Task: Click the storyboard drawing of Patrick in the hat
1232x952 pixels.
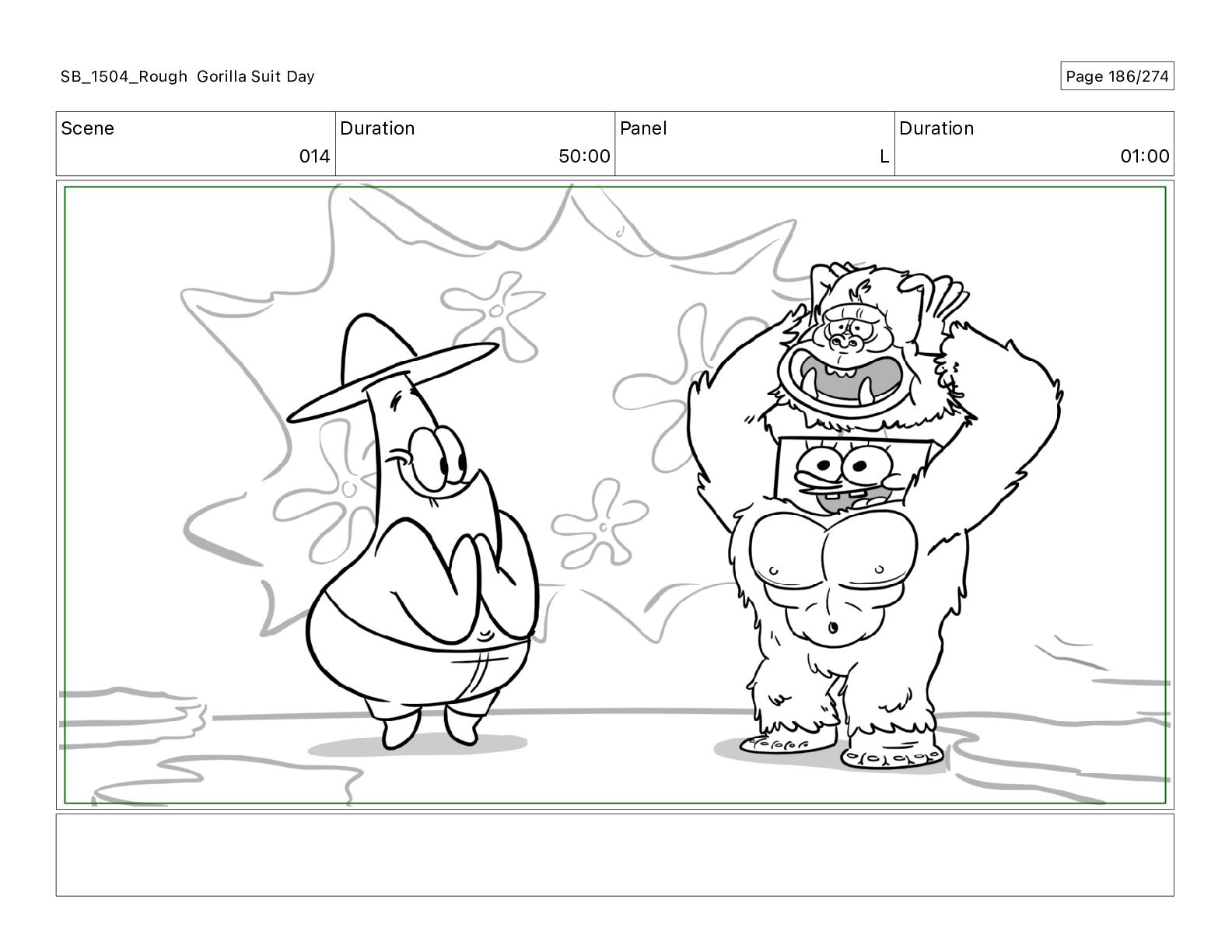Action: point(414,531)
